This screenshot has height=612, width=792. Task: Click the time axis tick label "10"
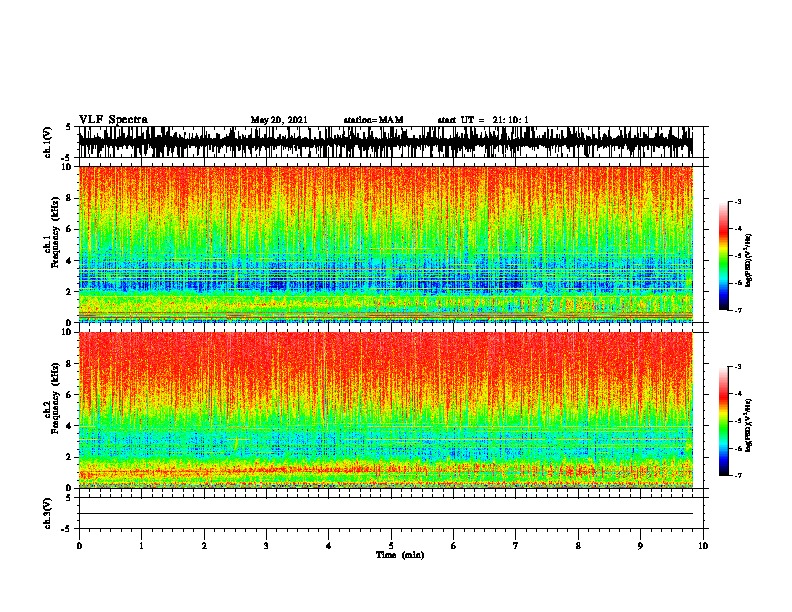[703, 546]
